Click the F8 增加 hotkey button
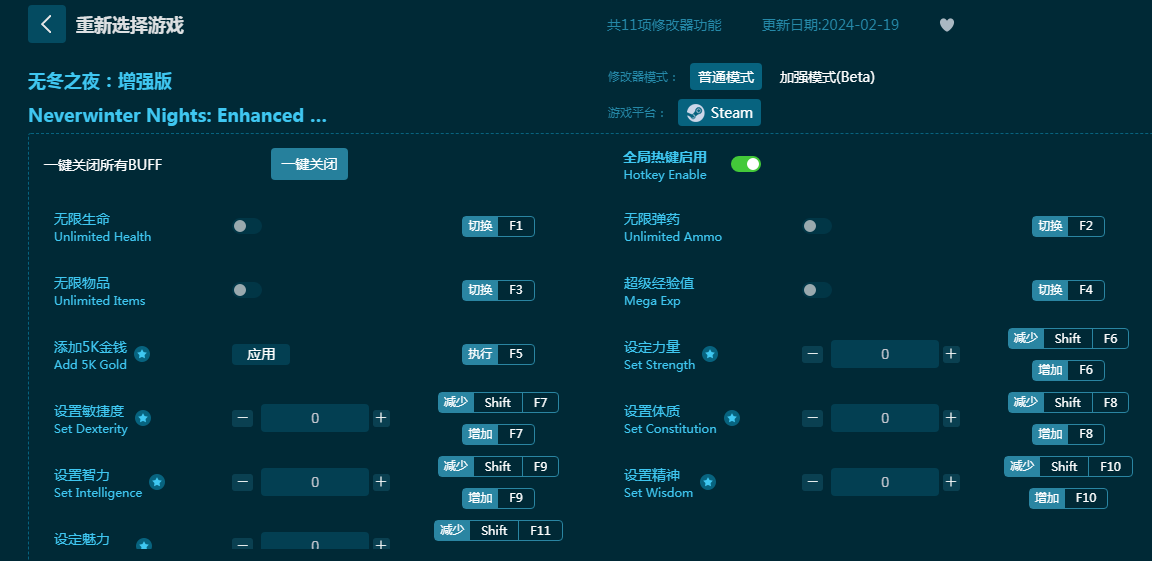The height and width of the screenshot is (561, 1152). coord(1068,434)
